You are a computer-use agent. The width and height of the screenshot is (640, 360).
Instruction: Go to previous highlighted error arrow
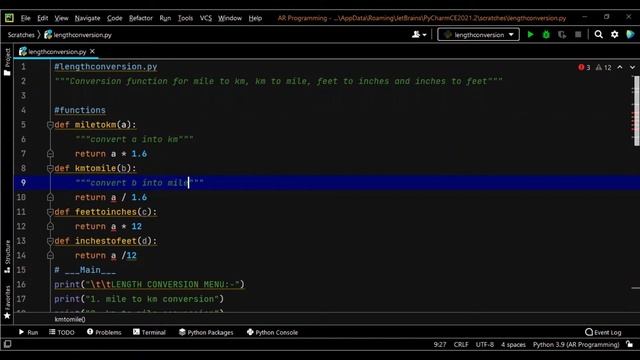click(x=620, y=67)
